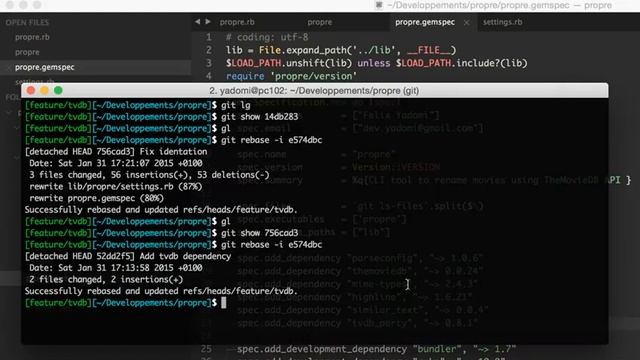
Task: Click 'rewrite propre.gemspec (80%)' line
Action: pyautogui.click(x=96, y=198)
